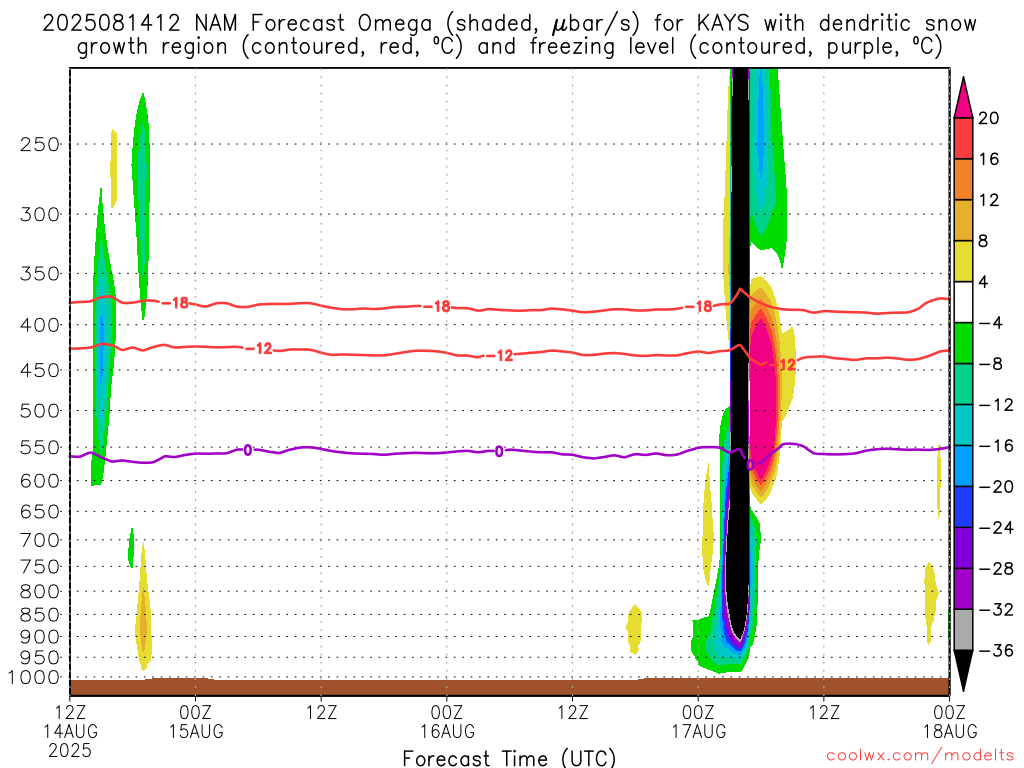Click the 450 pressure level label
This screenshot has width=1024, height=768.
tap(40, 370)
